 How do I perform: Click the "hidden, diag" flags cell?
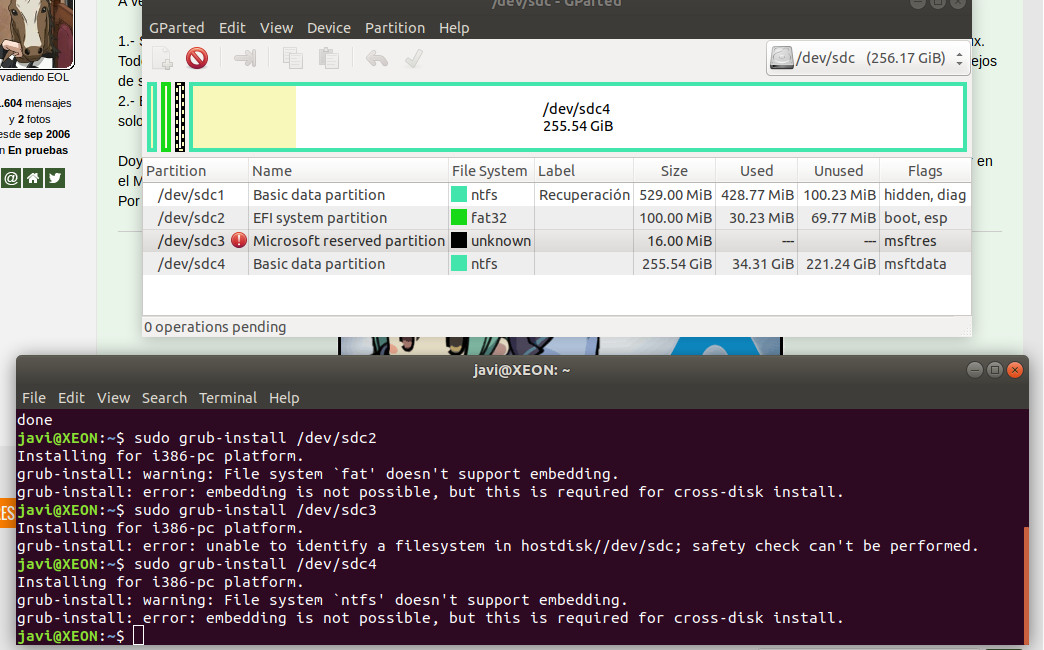(925, 194)
